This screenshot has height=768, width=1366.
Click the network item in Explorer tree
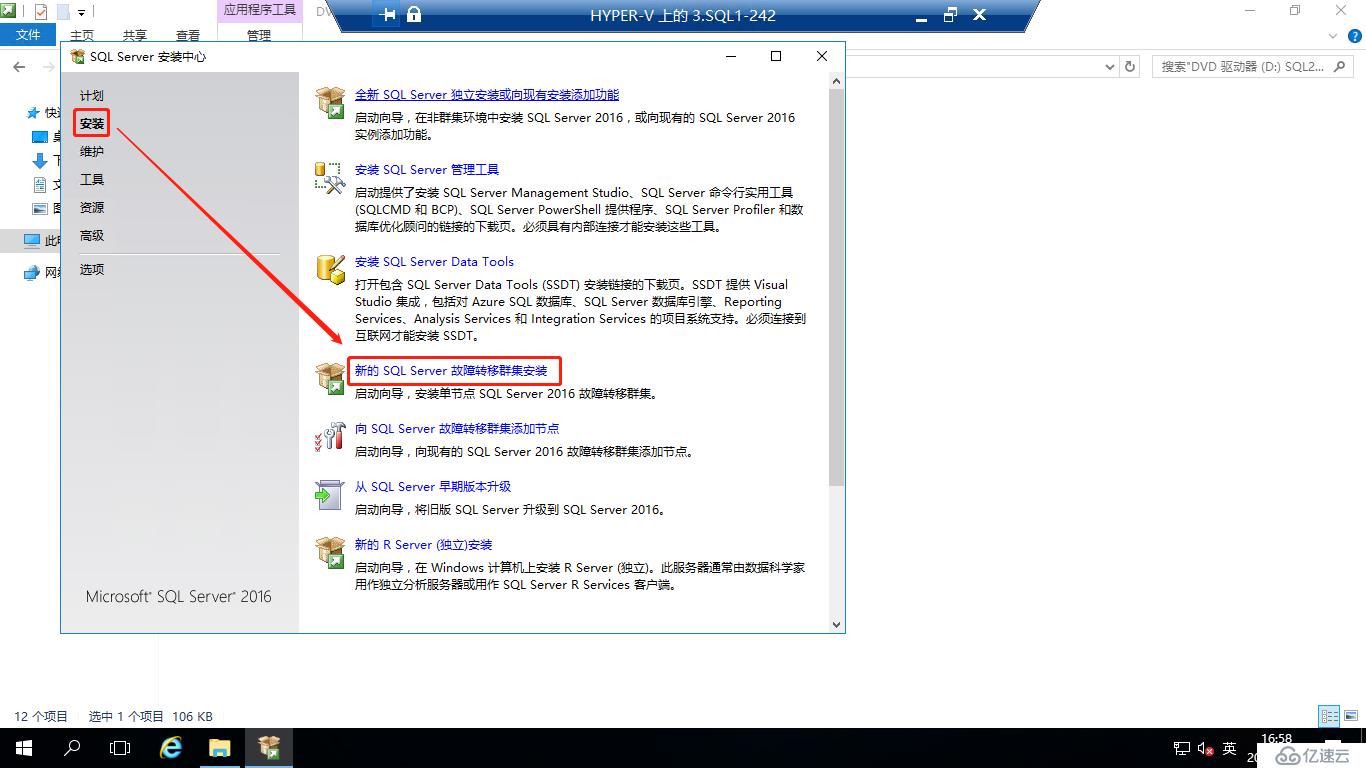coord(42,273)
